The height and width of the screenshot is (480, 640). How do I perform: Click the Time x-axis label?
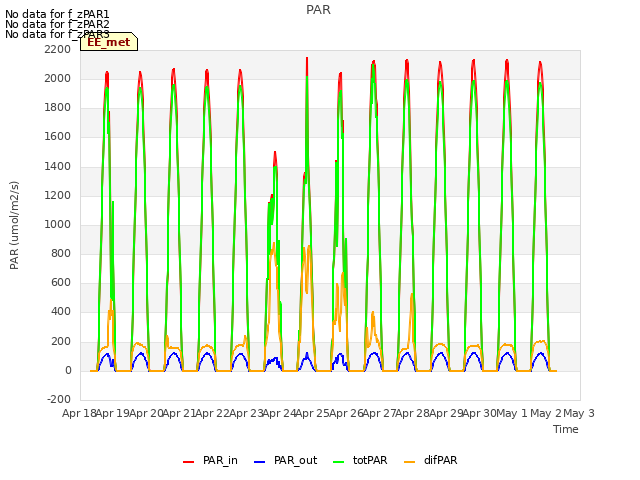(x=566, y=429)
